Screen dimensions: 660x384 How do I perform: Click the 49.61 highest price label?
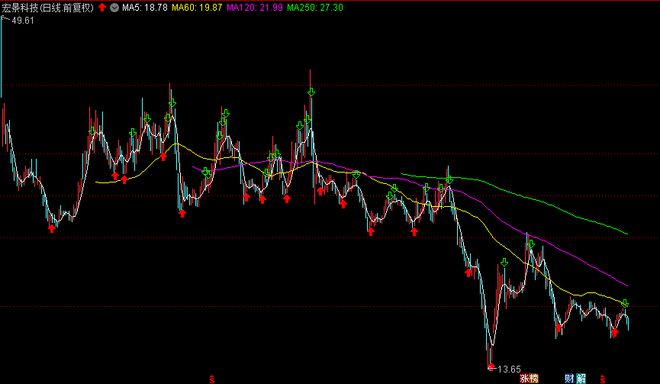(x=23, y=21)
